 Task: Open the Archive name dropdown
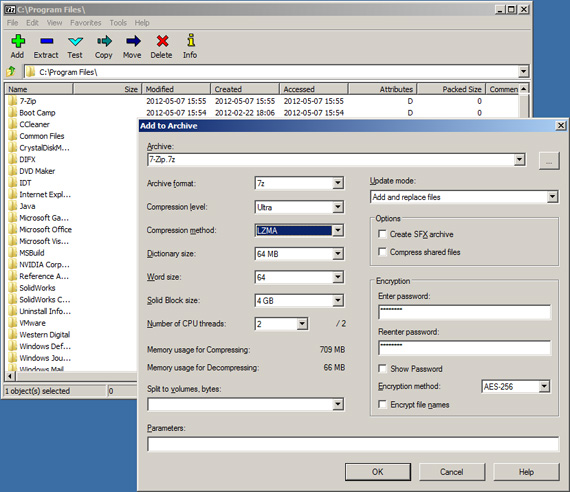tap(519, 159)
